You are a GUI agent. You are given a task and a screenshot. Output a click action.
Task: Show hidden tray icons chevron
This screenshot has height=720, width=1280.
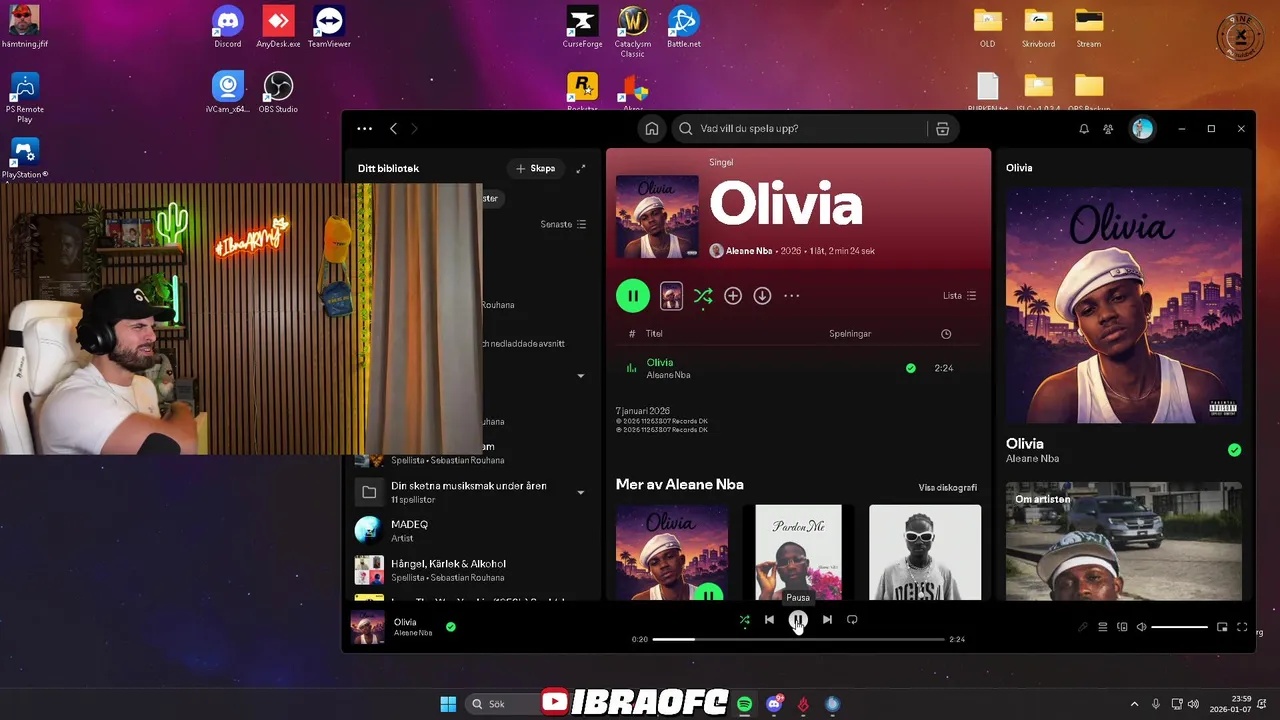pyautogui.click(x=1134, y=704)
